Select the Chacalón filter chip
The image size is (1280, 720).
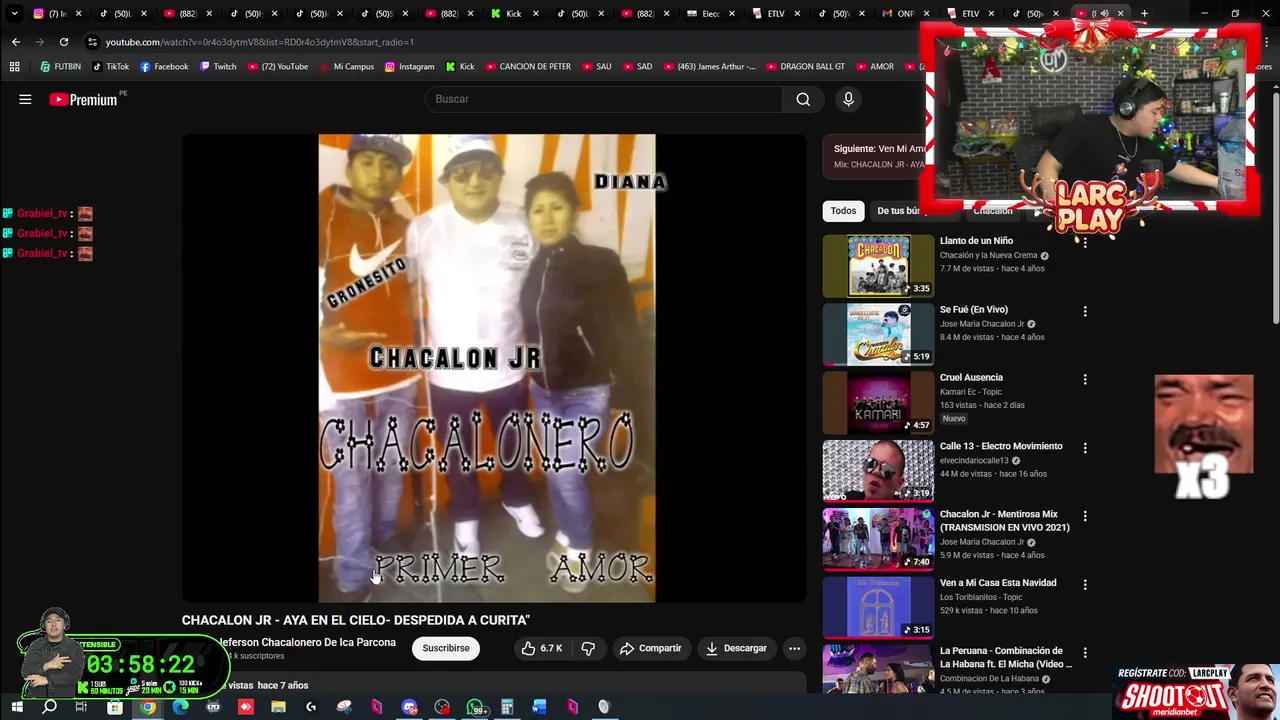point(993,211)
